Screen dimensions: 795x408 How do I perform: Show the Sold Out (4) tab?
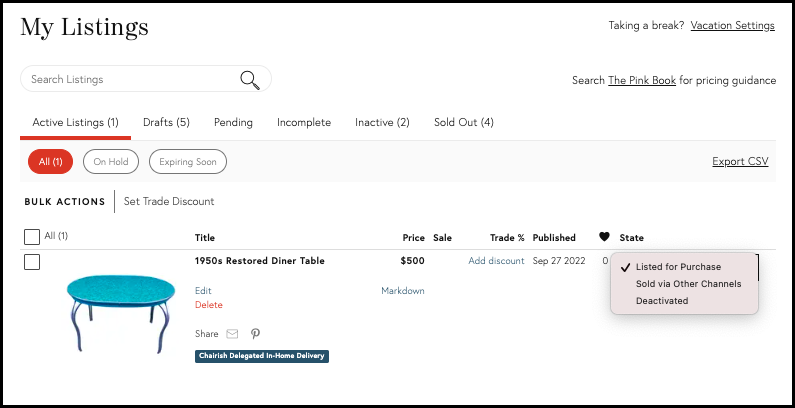[464, 122]
